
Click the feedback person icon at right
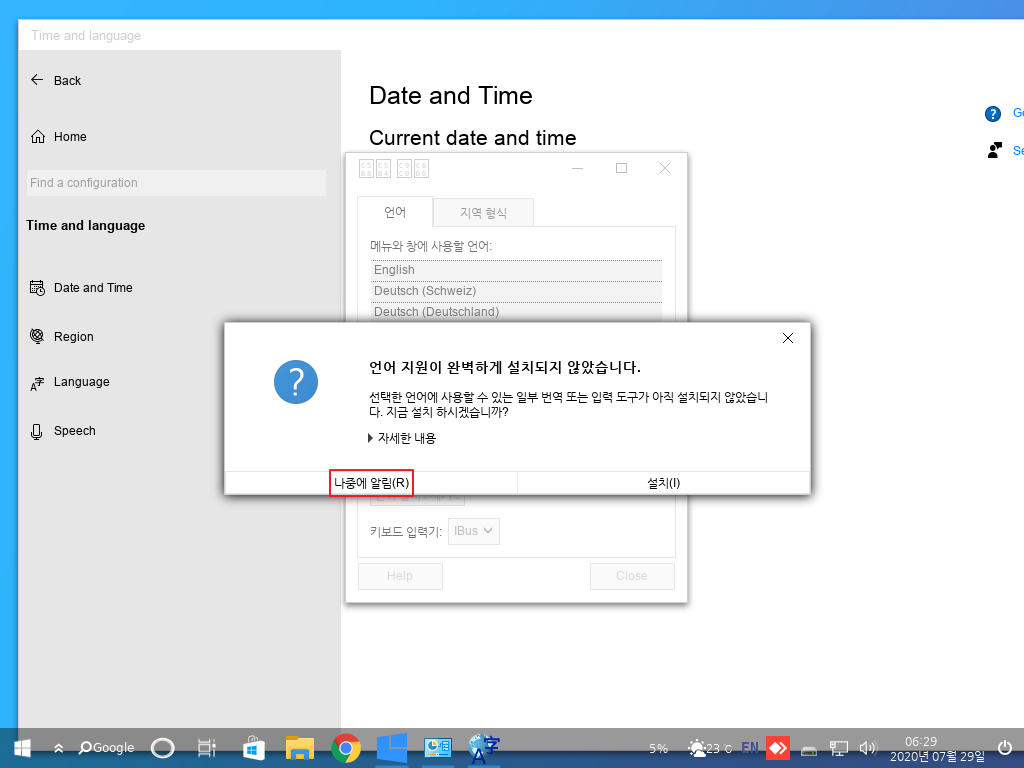995,151
